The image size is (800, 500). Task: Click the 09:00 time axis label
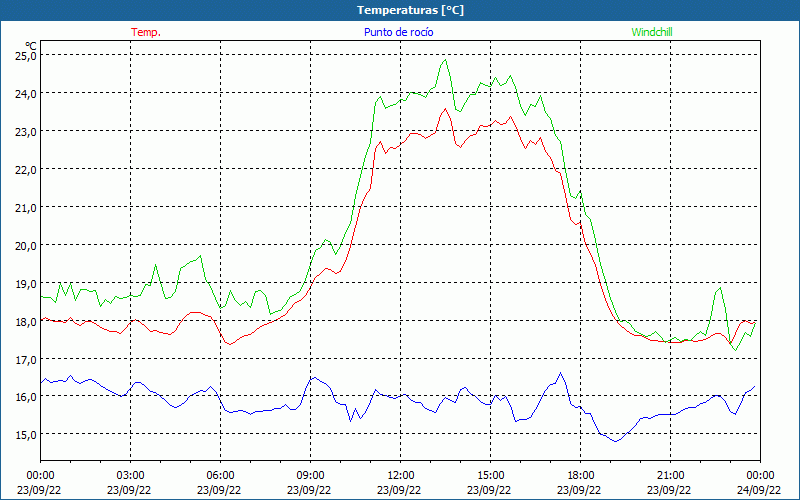tap(310, 476)
